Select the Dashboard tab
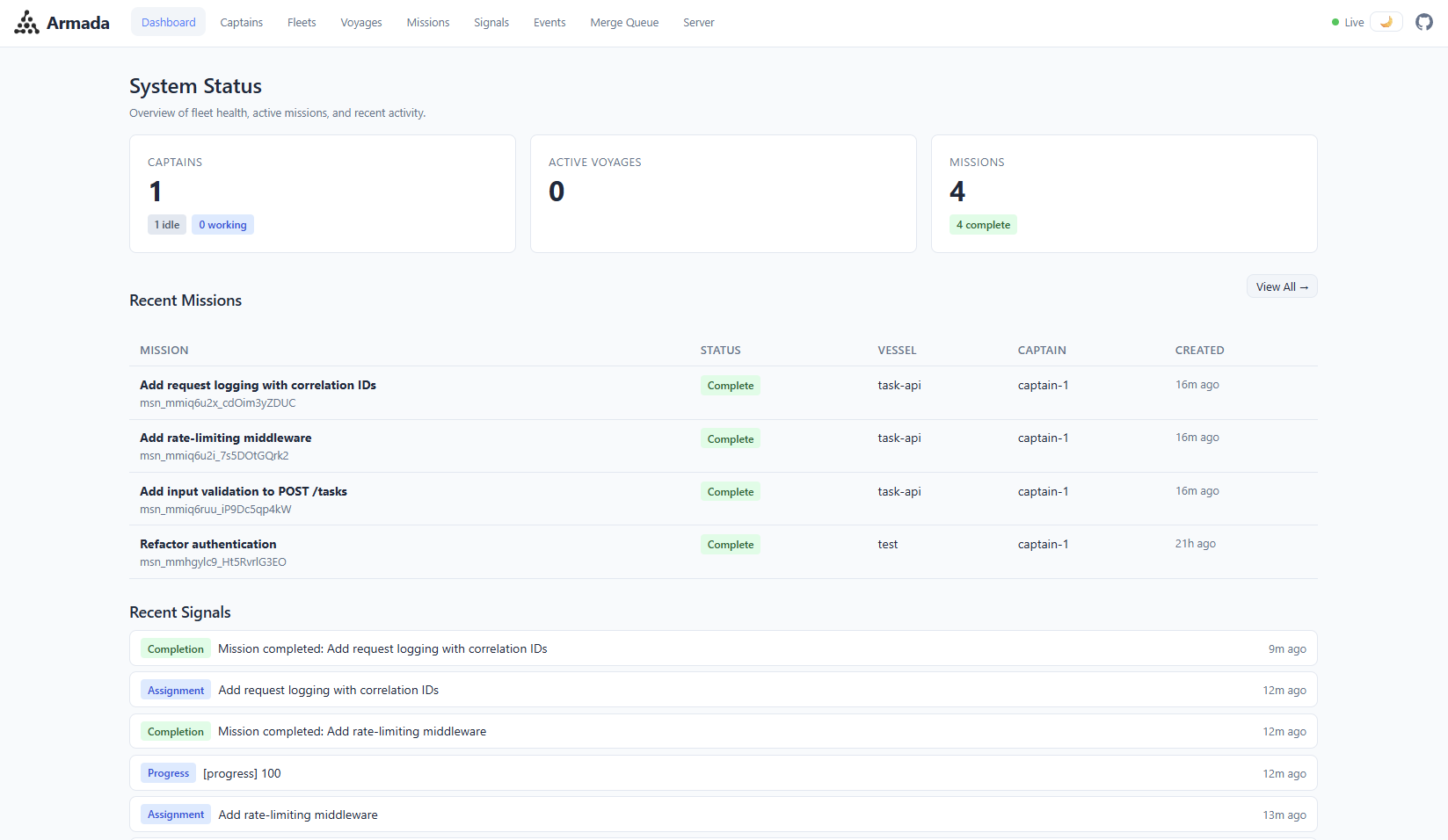Viewport: 1448px width, 840px height. [x=167, y=22]
